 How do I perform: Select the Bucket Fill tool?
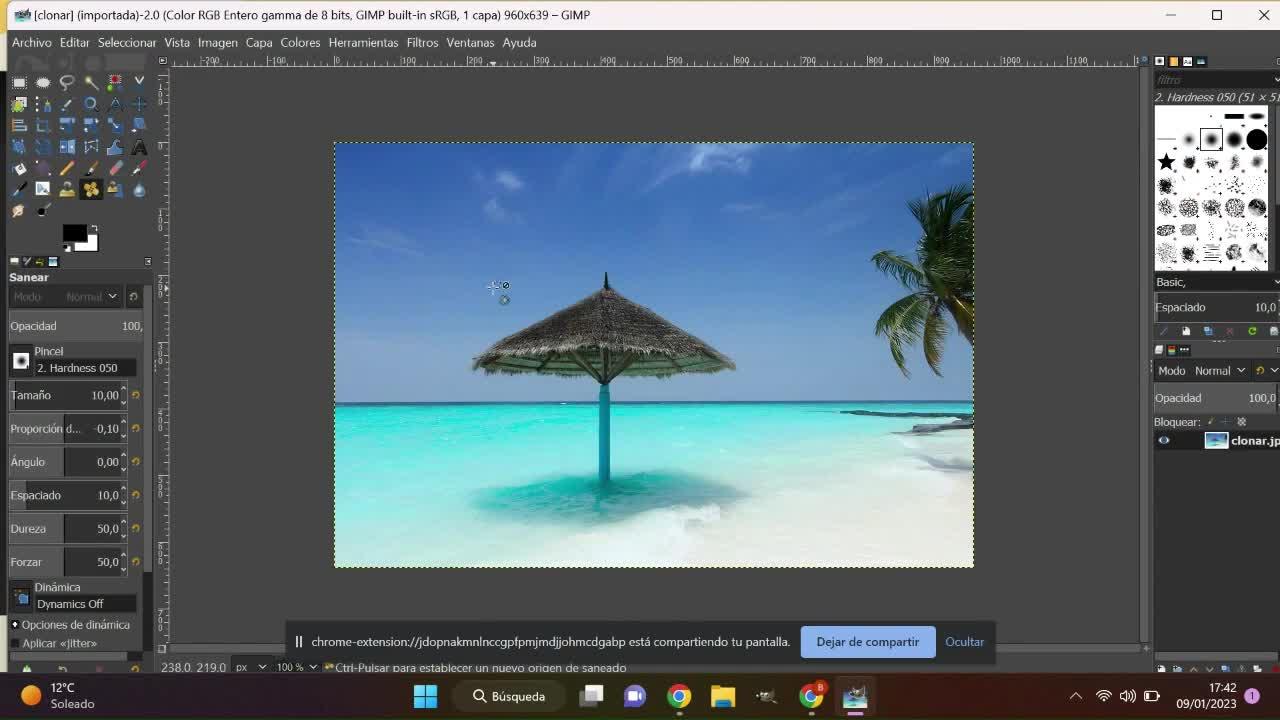(19, 168)
